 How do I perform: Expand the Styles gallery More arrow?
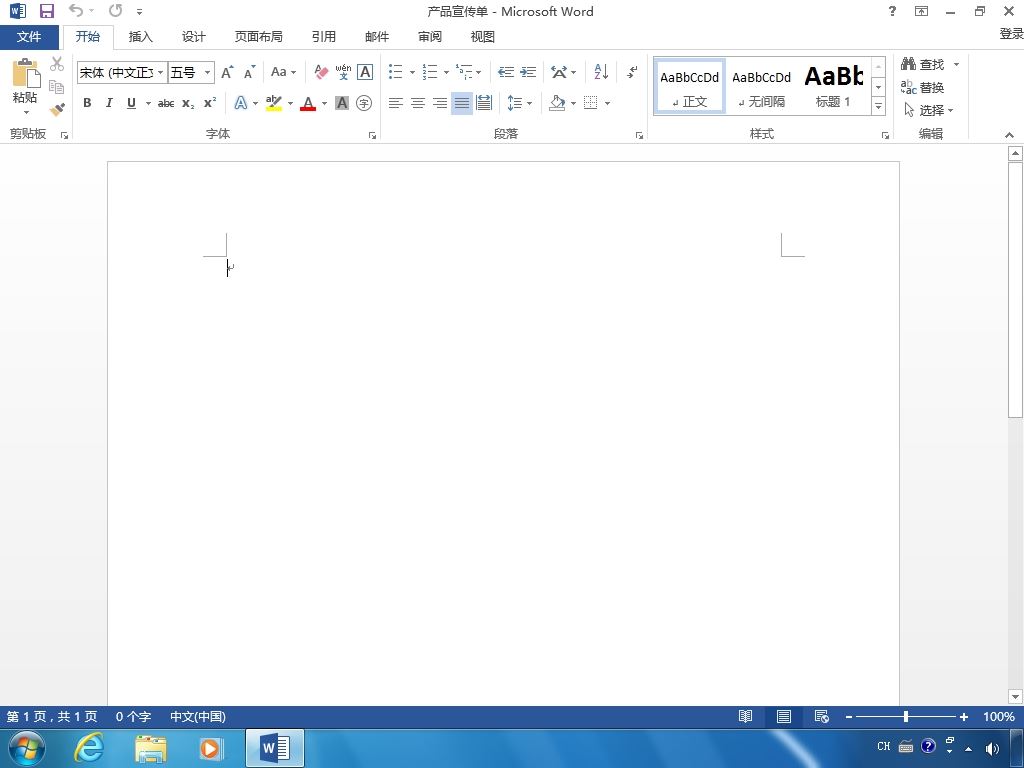(878, 106)
